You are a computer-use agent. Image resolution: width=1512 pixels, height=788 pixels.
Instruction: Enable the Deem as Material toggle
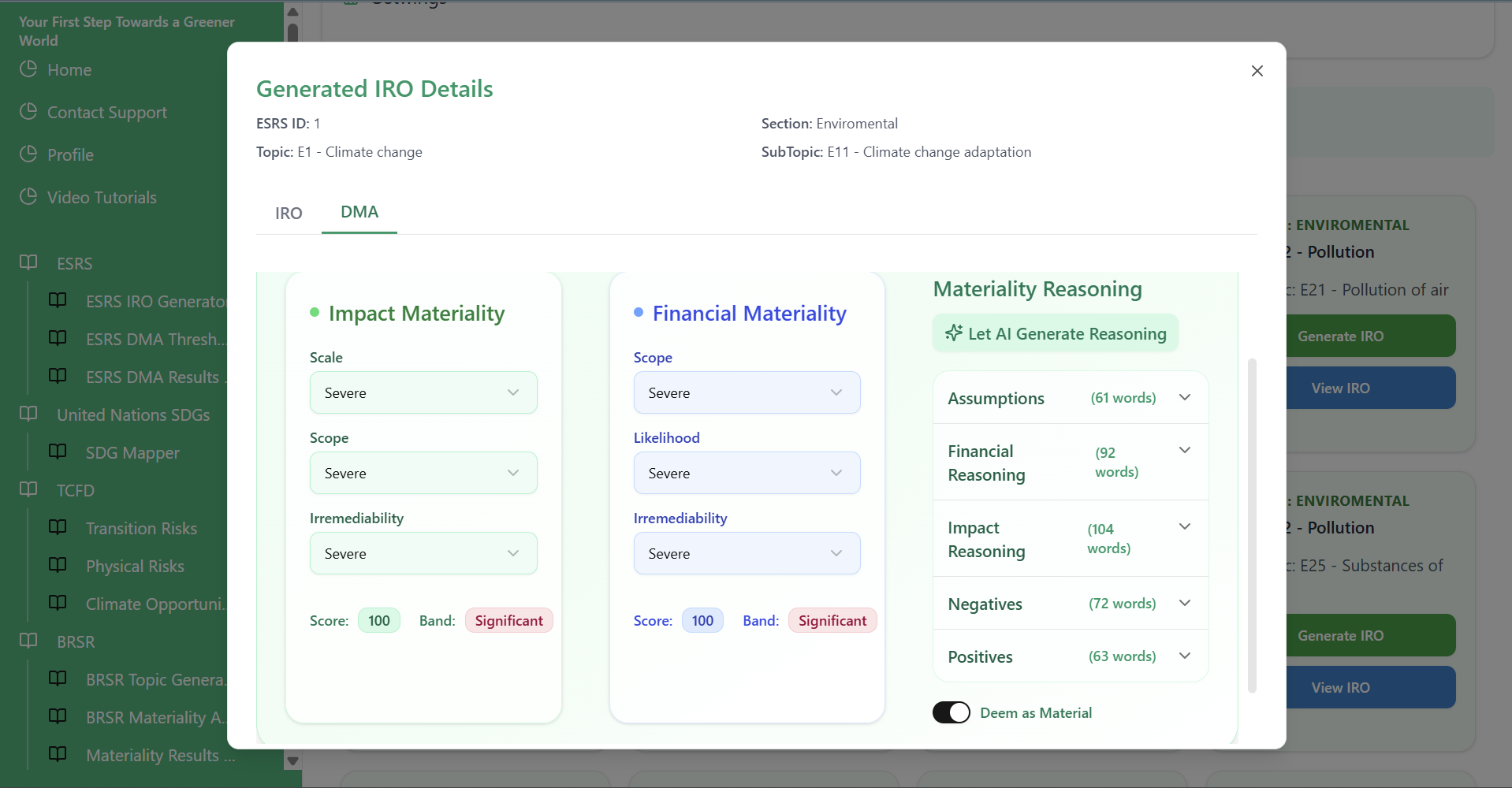[x=951, y=712]
